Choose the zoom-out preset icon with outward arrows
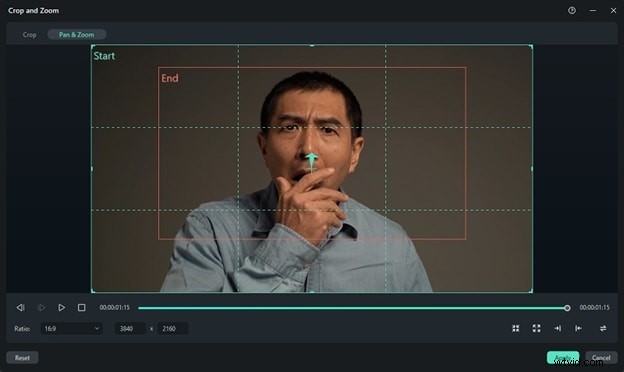 click(536, 328)
